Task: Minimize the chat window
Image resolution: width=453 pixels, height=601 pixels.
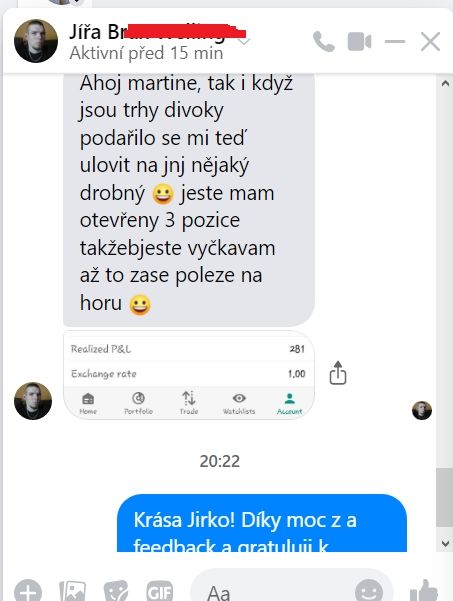Action: click(395, 41)
